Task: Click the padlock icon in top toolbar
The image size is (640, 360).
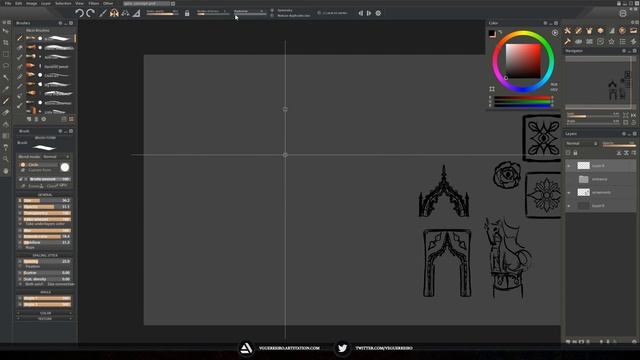Action: point(187,13)
